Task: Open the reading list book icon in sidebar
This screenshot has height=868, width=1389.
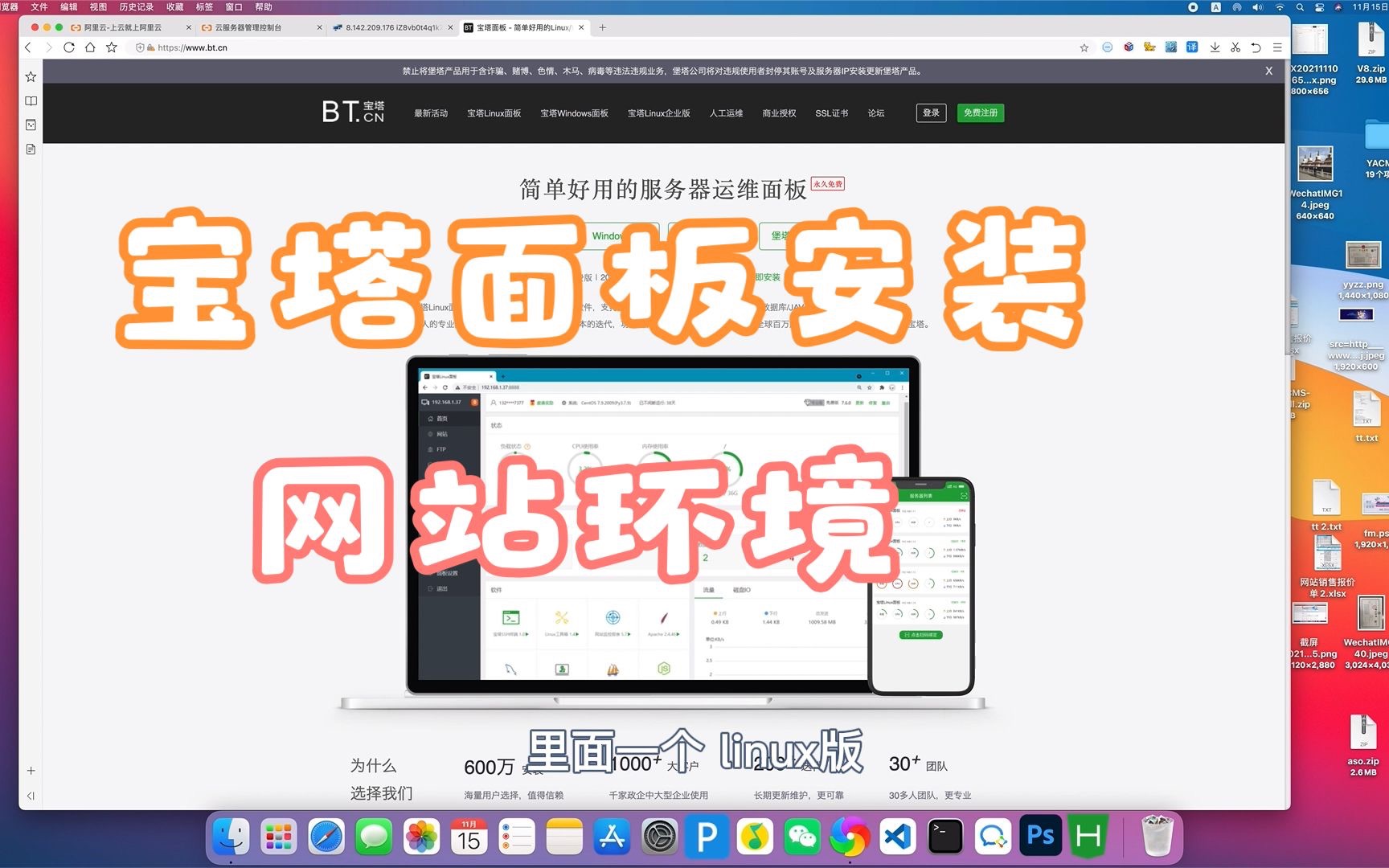Action: (30, 100)
